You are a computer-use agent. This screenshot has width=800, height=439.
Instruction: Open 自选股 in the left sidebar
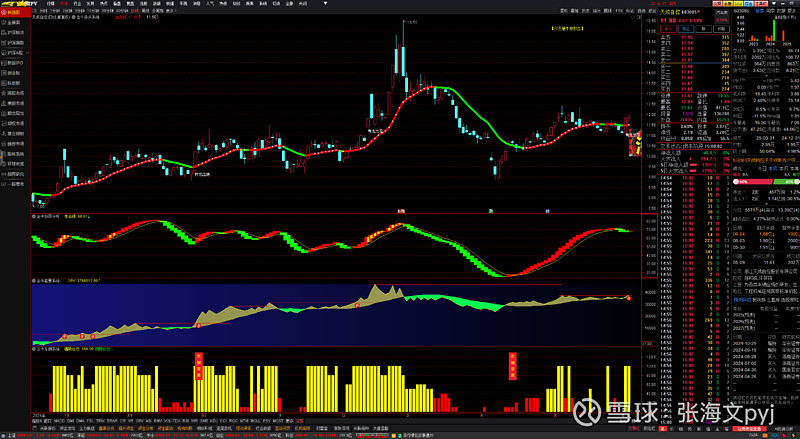[x=15, y=11]
